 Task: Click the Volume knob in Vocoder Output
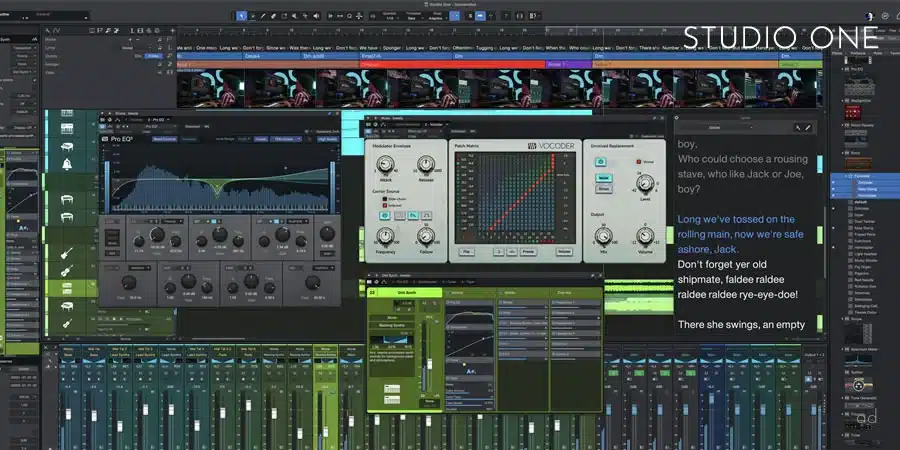click(645, 236)
